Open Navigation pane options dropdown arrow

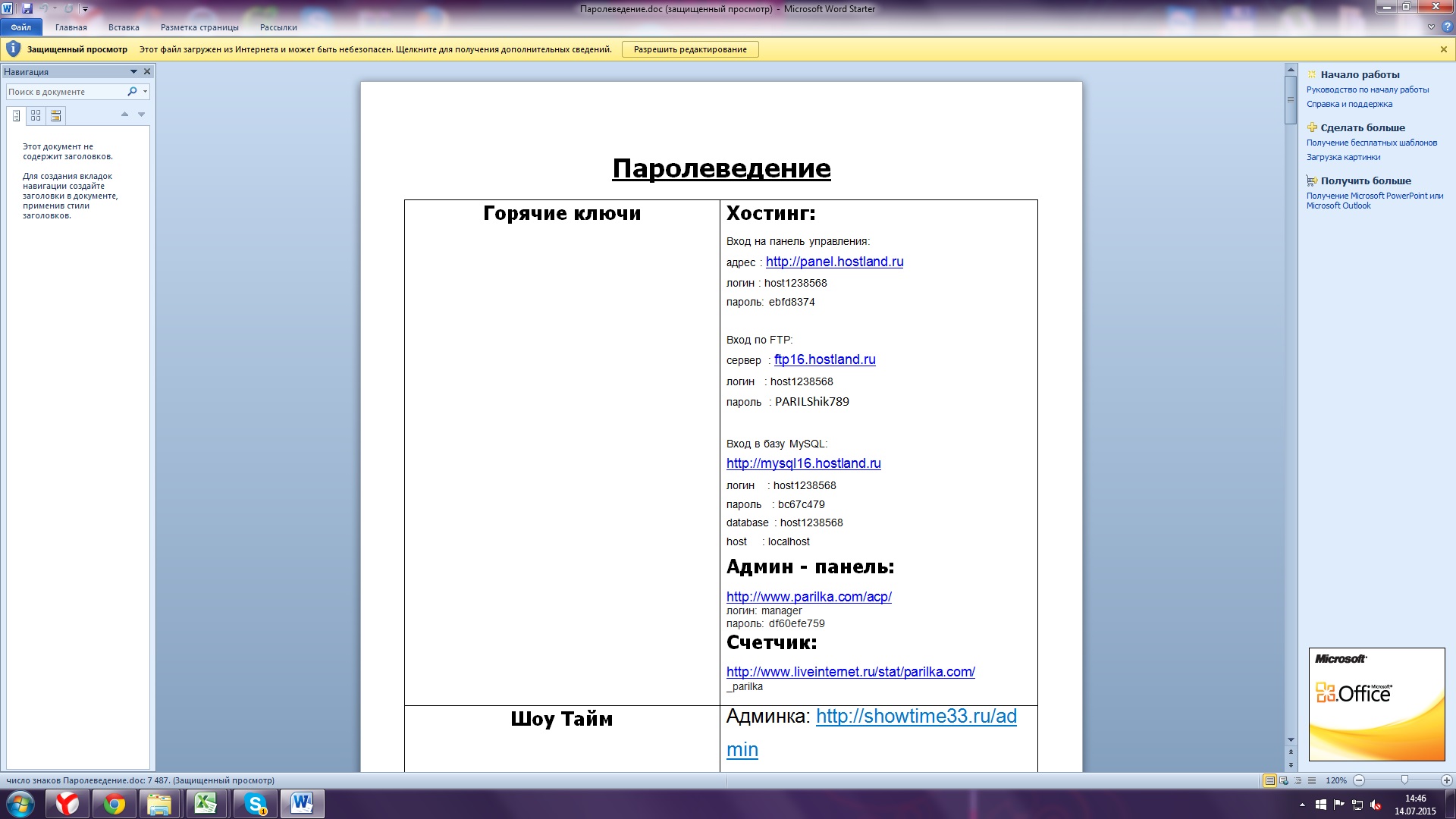click(x=133, y=72)
